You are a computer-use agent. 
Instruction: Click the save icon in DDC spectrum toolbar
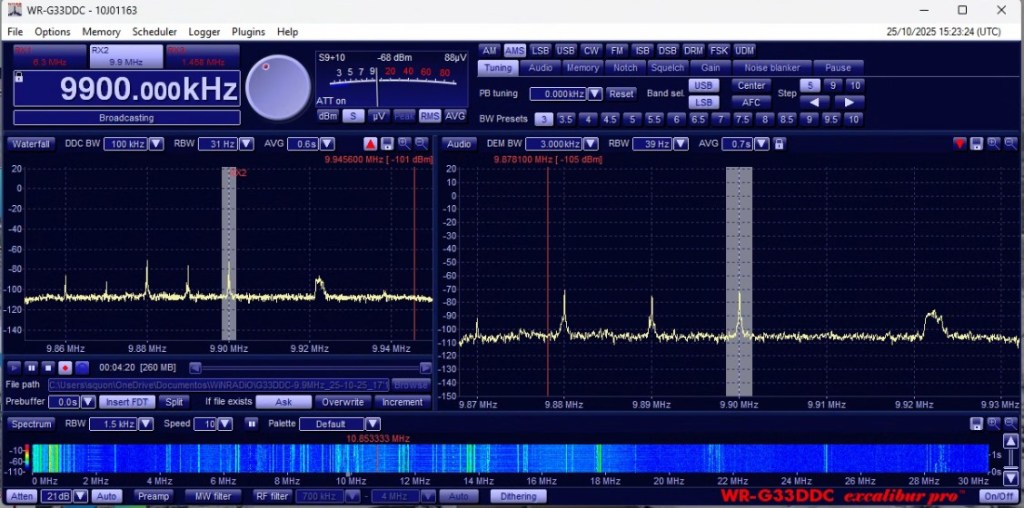coord(388,144)
